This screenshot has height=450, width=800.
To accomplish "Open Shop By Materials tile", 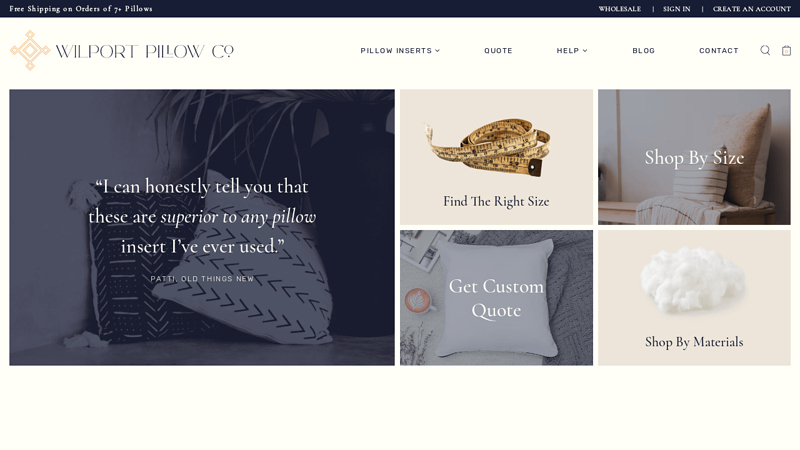I will 694,297.
